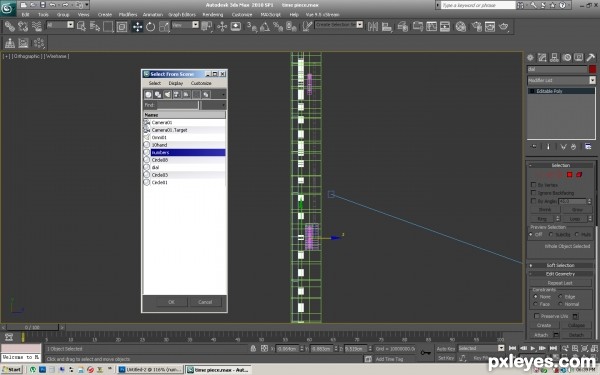Select Preview Selection Off radio

pyautogui.click(x=531, y=234)
